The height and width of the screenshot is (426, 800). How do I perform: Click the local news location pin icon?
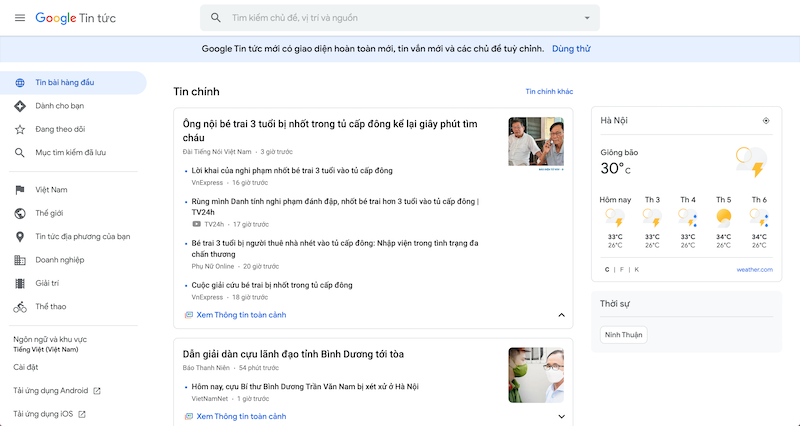20,237
